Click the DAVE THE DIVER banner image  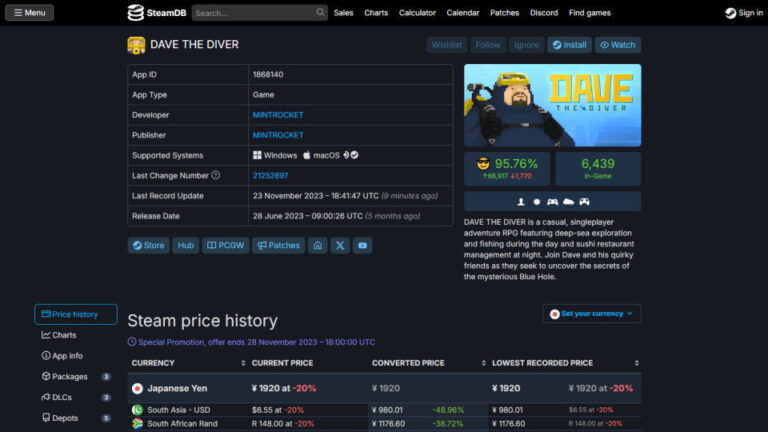[552, 105]
